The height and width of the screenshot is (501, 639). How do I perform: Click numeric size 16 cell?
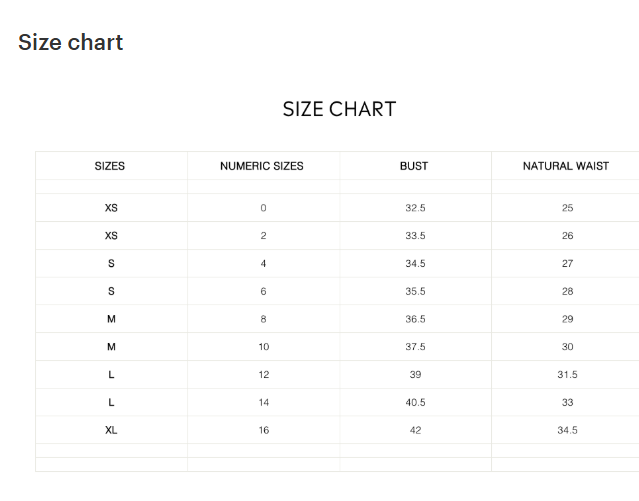click(x=264, y=430)
